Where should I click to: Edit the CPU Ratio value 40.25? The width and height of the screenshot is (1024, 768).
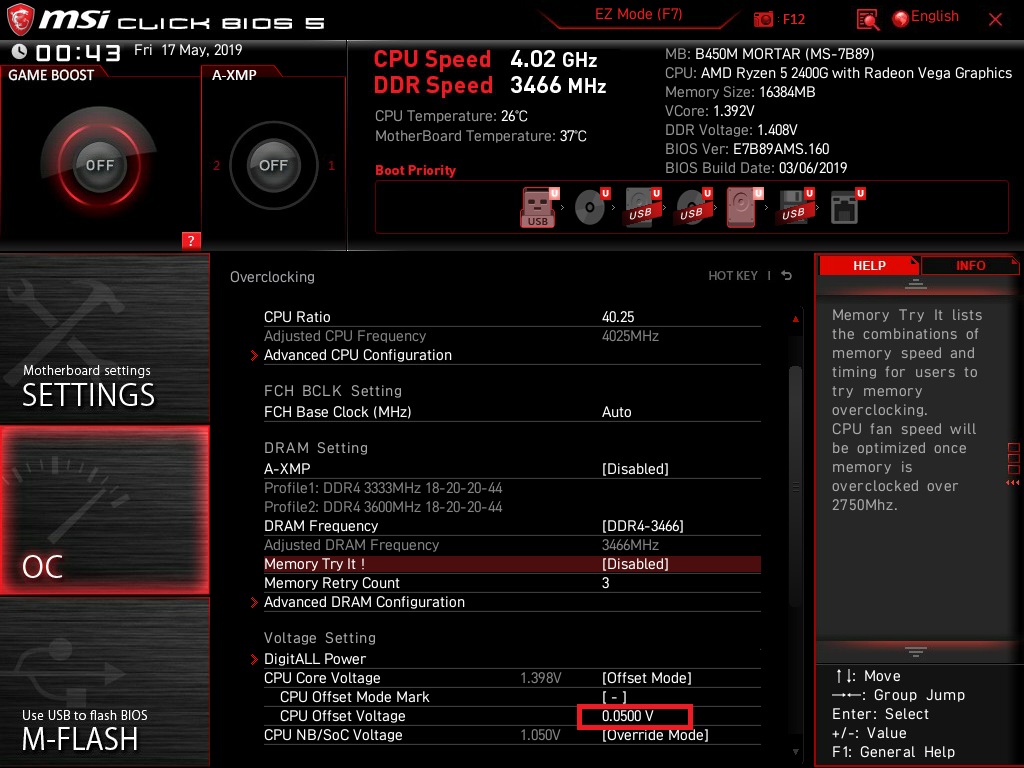point(618,317)
